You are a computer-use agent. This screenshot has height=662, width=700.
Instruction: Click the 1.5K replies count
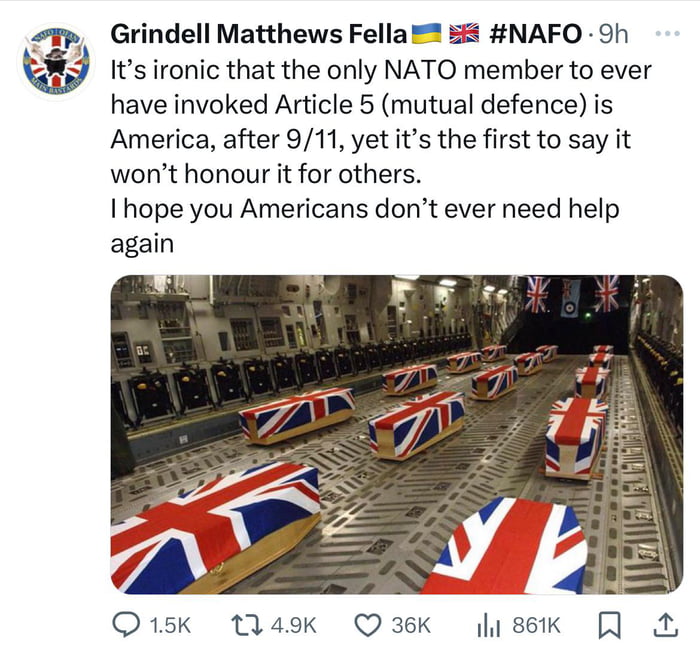pyautogui.click(x=168, y=625)
